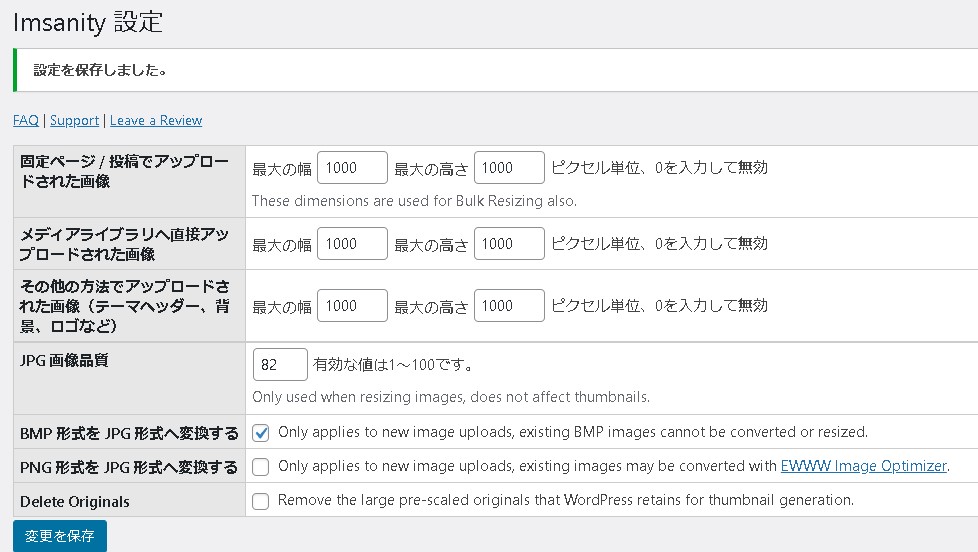Image resolution: width=978 pixels, height=552 pixels.
Task: Click 最大の高さ field in the その他の方法 row
Action: 509,306
